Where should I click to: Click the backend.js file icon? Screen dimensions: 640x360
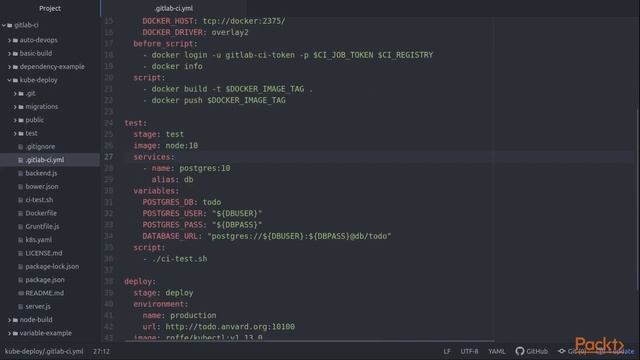pos(20,173)
